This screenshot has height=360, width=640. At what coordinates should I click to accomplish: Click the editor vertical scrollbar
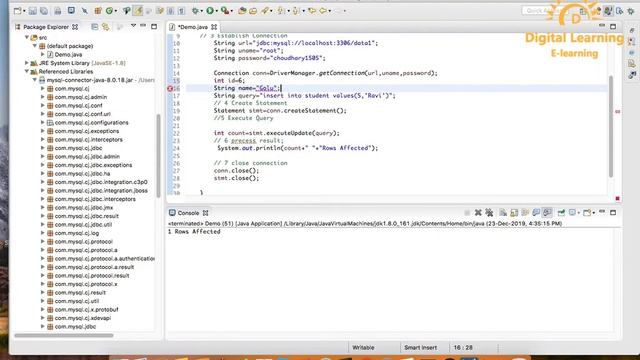point(611,127)
